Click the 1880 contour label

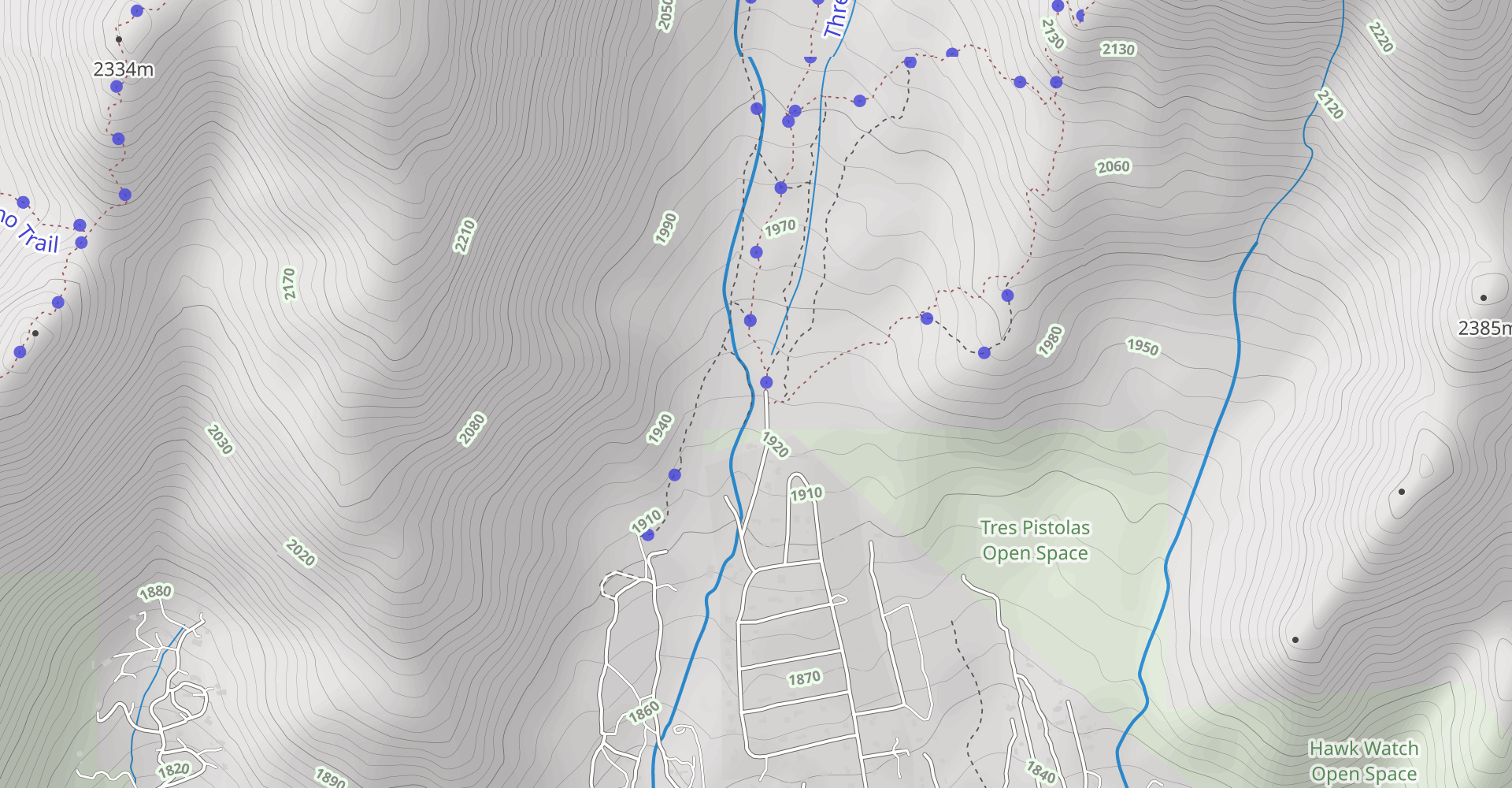(x=155, y=592)
